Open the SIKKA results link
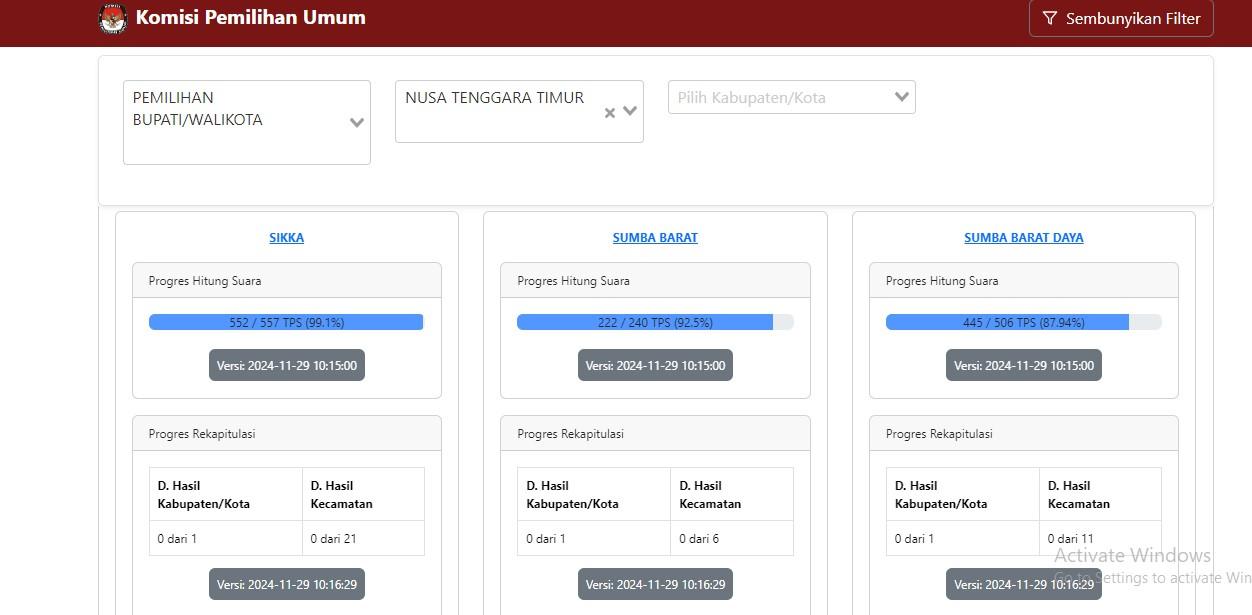The height and width of the screenshot is (615, 1252). coord(286,237)
